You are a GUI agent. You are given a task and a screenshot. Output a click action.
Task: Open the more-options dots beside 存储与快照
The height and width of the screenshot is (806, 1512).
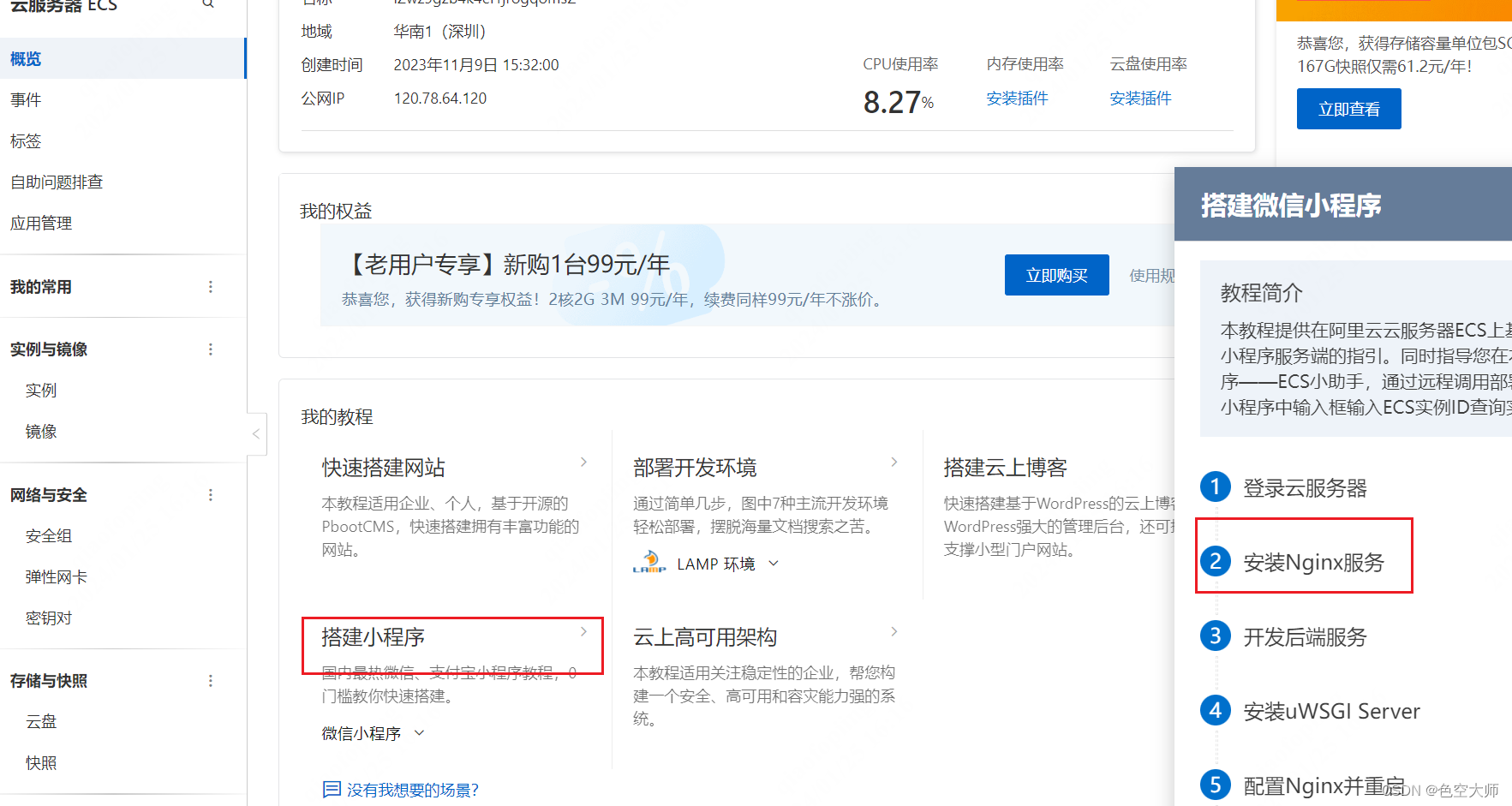(x=211, y=681)
